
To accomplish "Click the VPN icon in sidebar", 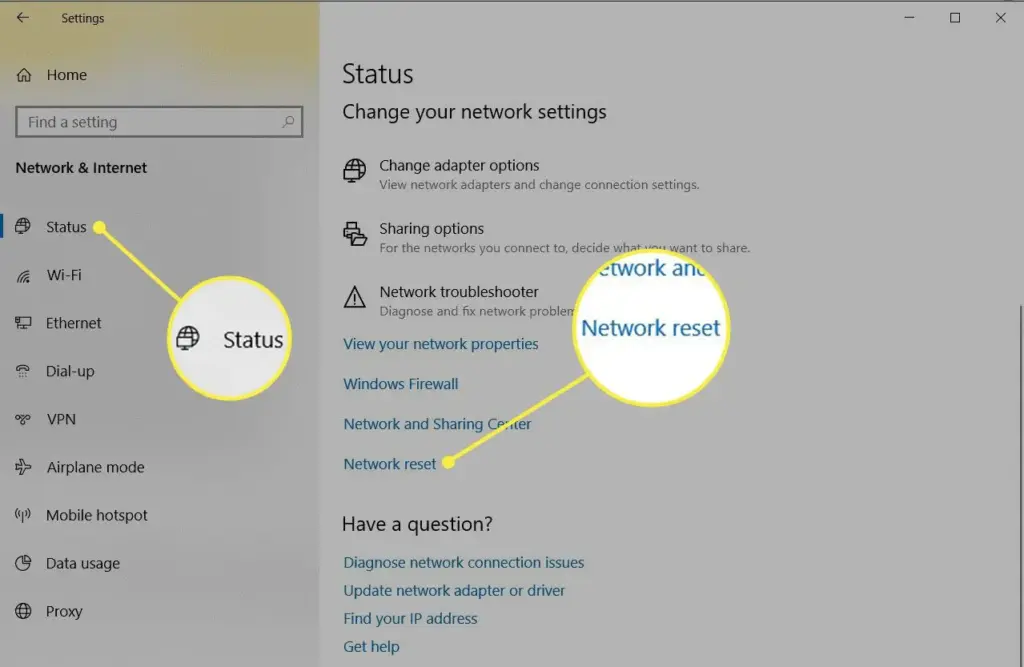I will pos(23,419).
